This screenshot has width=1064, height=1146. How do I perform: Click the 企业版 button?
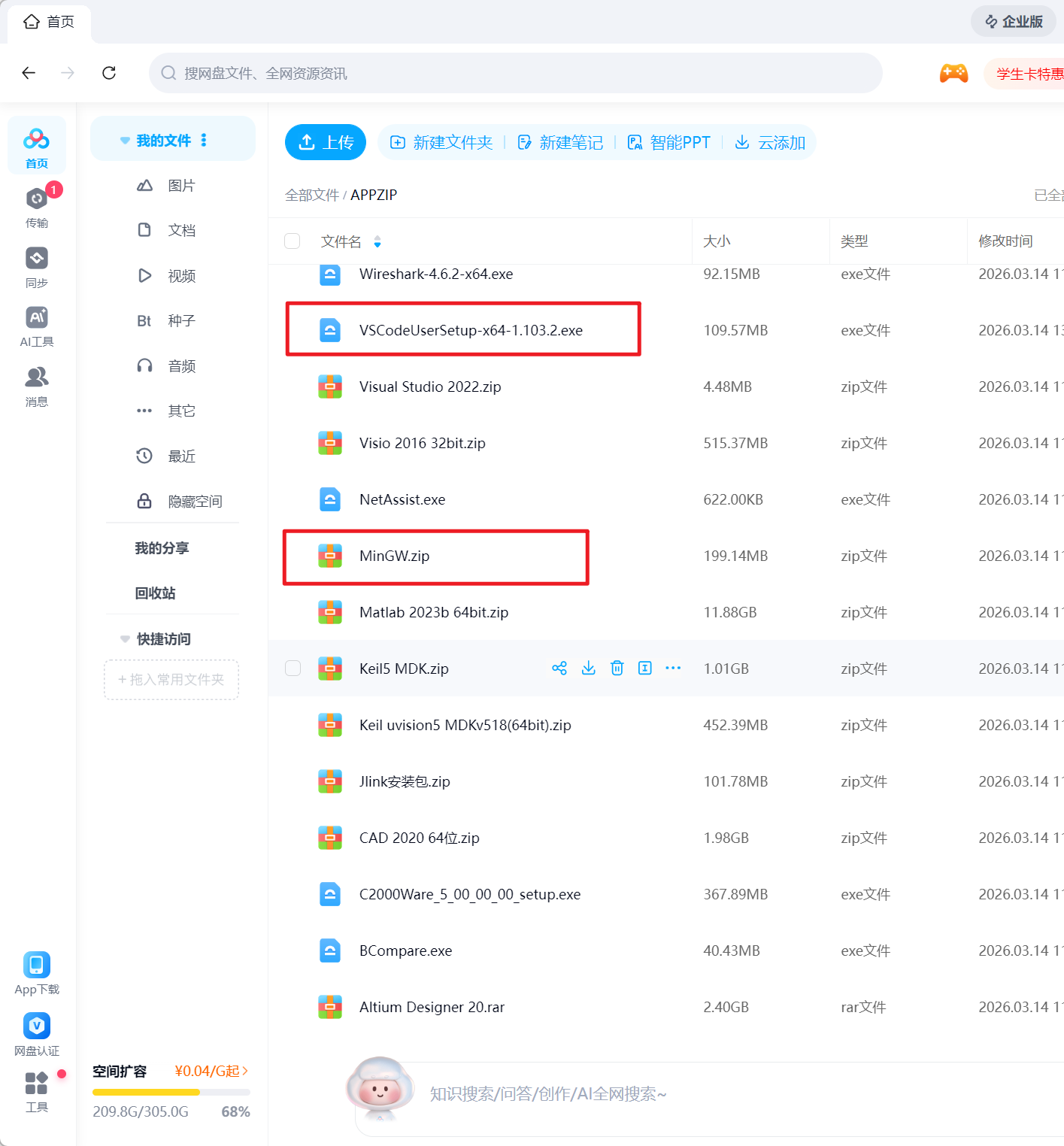(x=1014, y=22)
